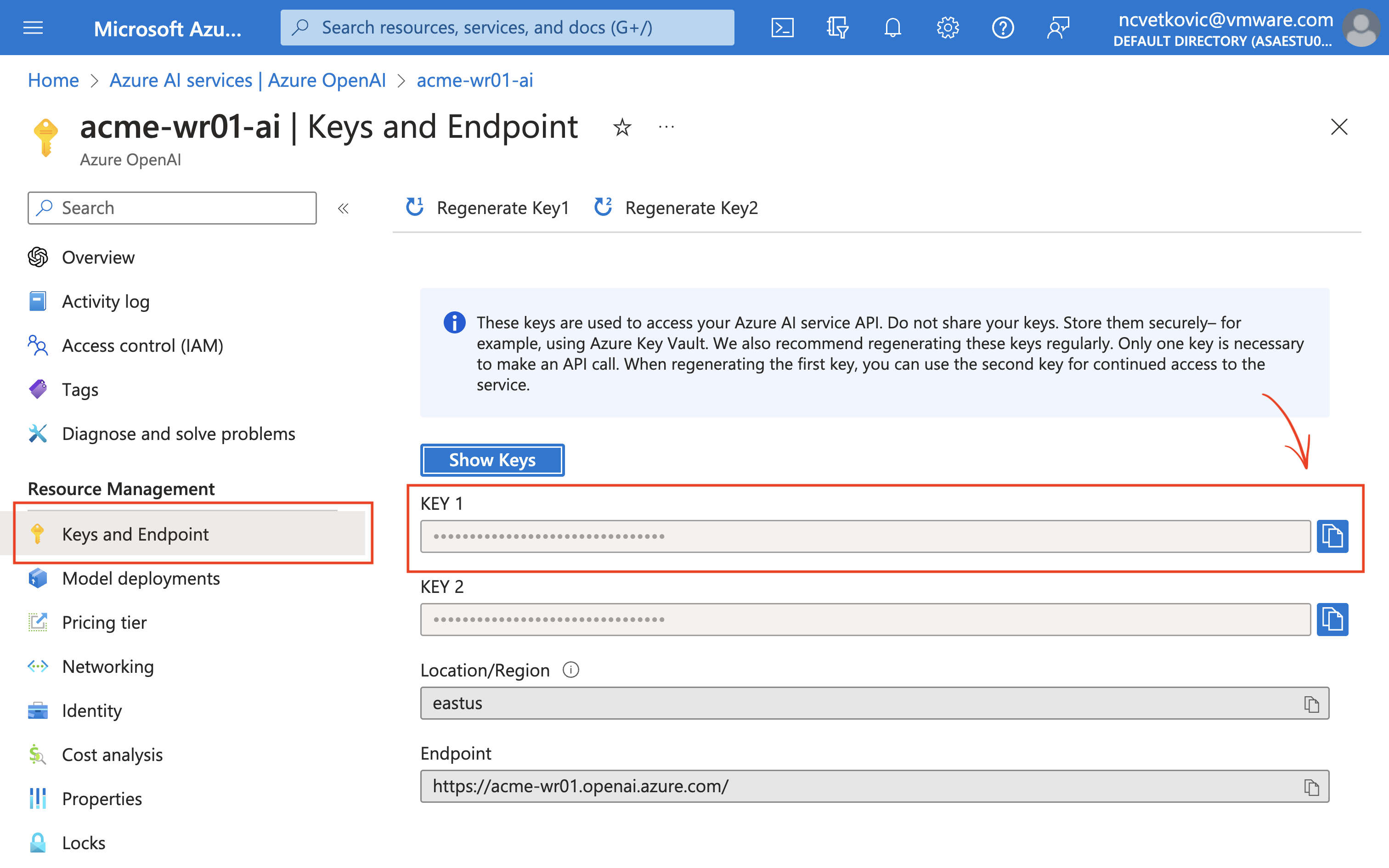This screenshot has width=1389, height=868.
Task: Open the Help question mark icon
Action: coord(1003,28)
